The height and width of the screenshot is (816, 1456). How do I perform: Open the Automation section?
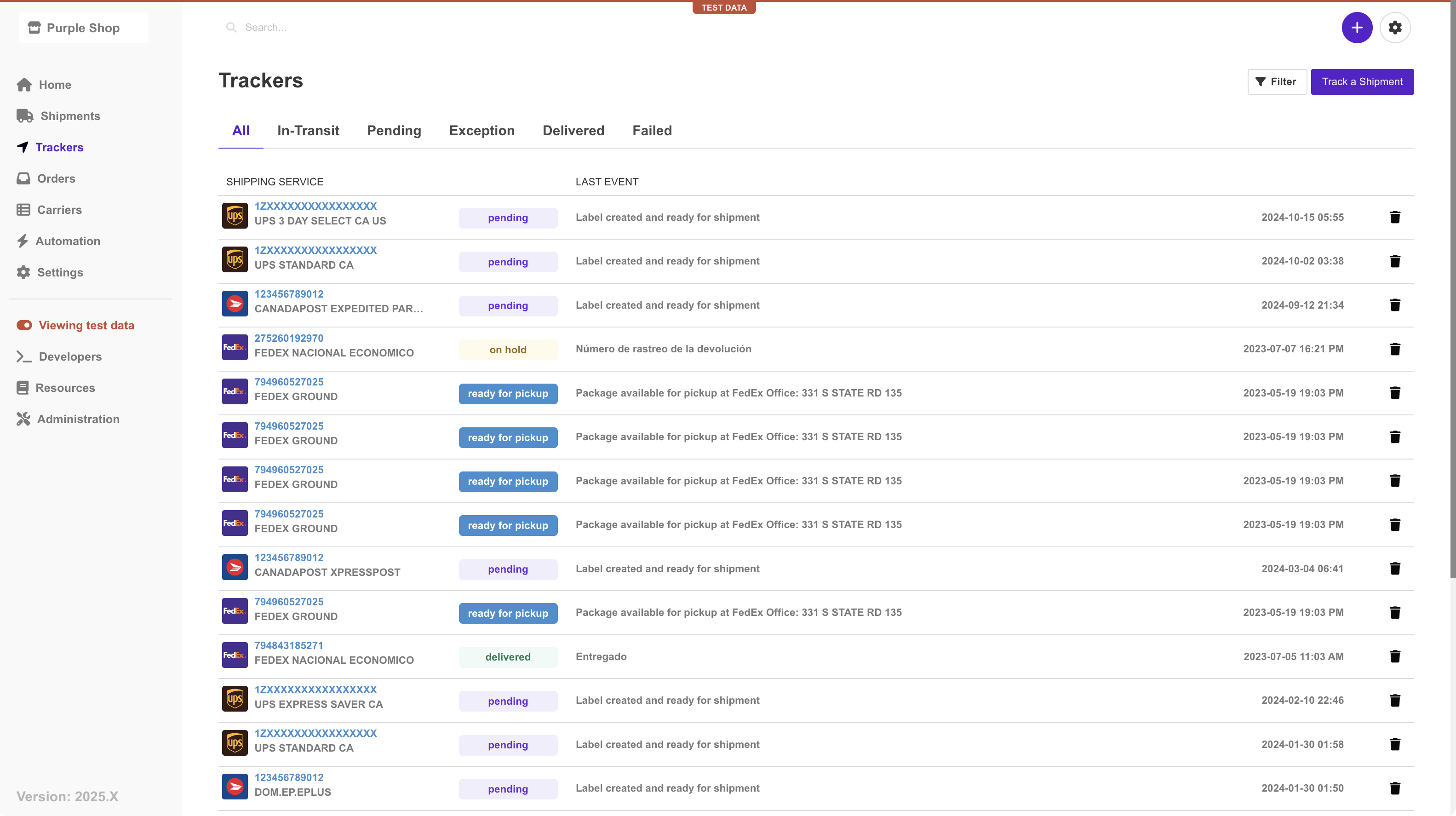(x=68, y=241)
